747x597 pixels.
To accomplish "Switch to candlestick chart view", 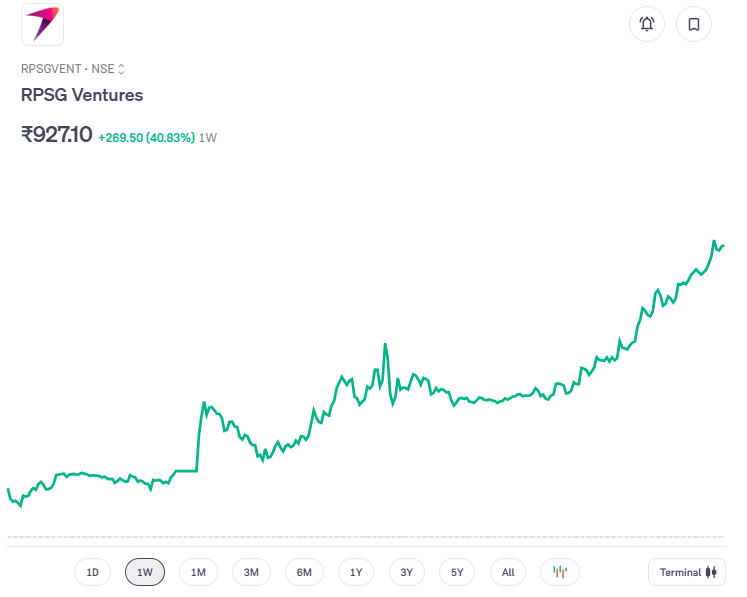I will click(560, 572).
